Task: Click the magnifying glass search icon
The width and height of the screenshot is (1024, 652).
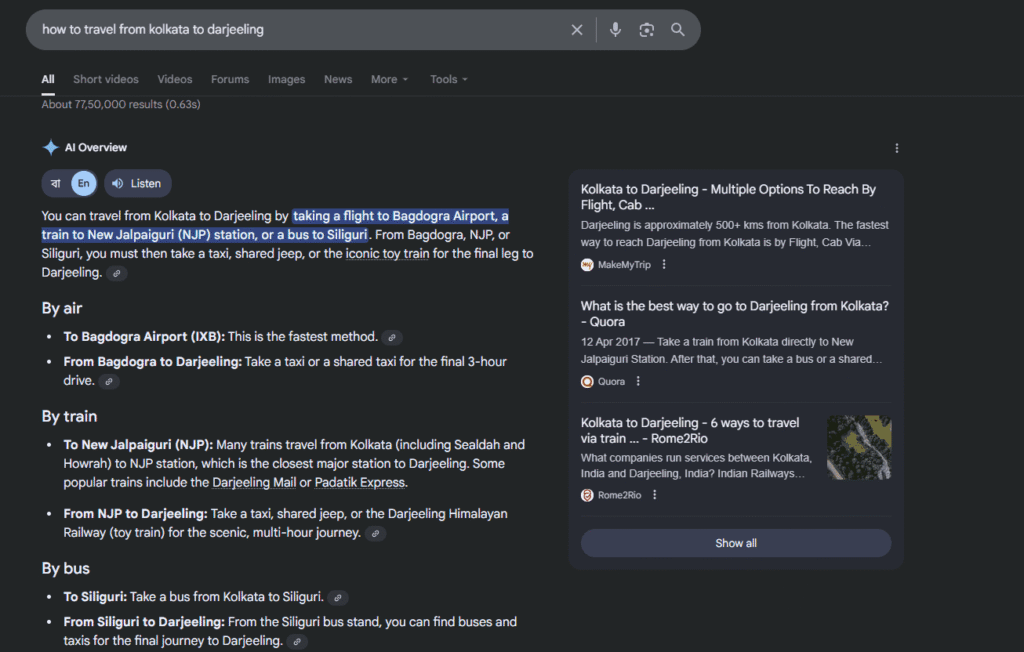Action: coord(678,30)
